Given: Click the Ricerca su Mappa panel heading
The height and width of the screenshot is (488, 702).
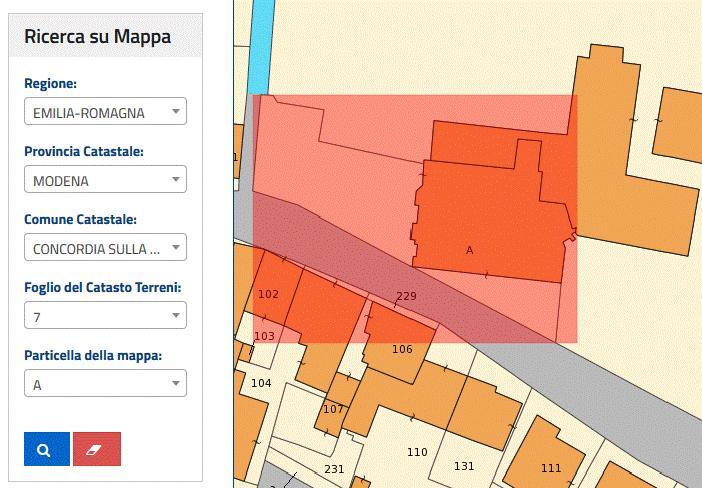Looking at the screenshot, I should 97,37.
